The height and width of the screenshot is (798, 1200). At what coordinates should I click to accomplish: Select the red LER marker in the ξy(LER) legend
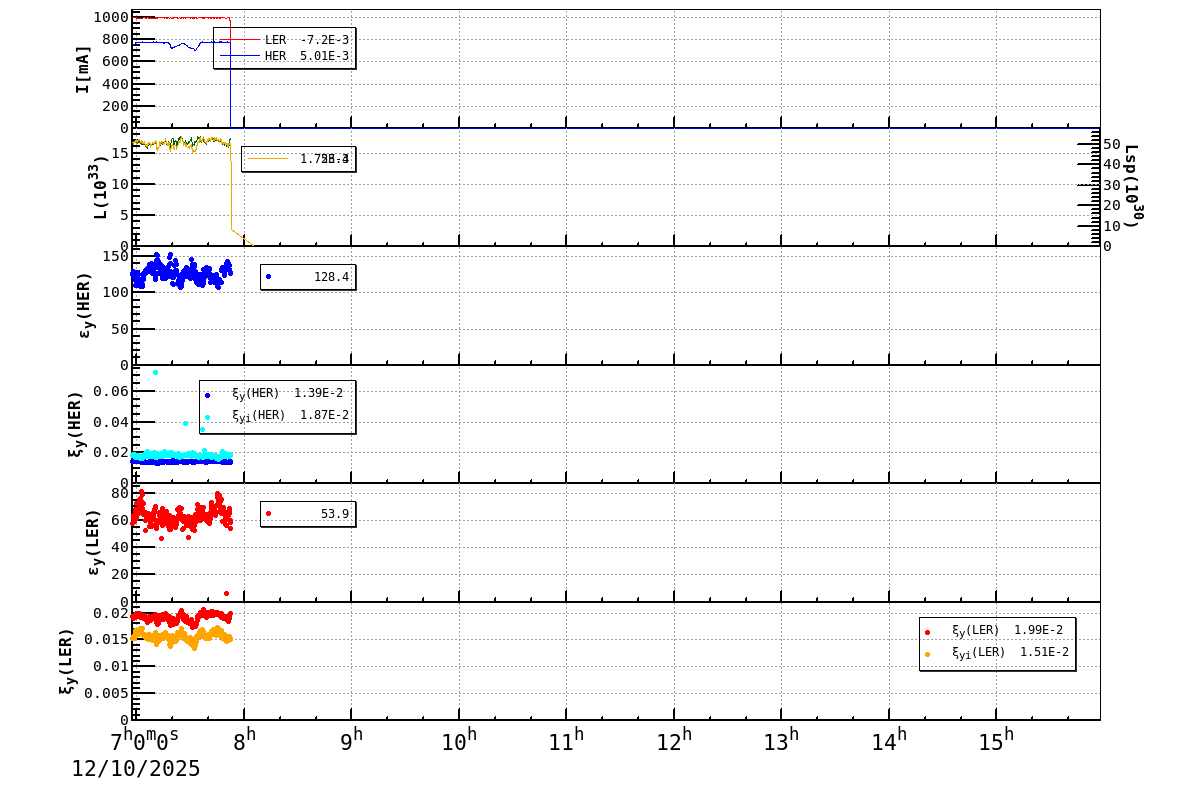[926, 631]
